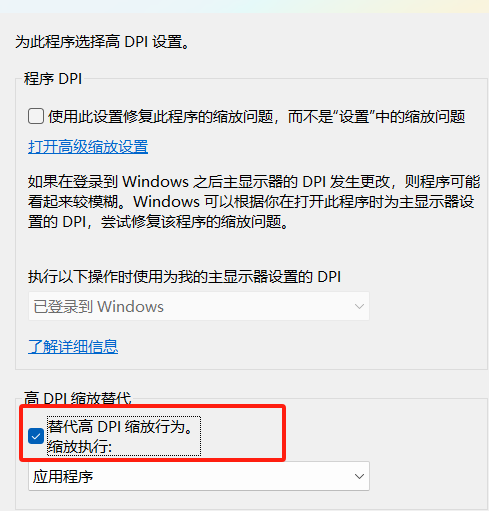Click the 程序 DPI group title

coord(53,79)
